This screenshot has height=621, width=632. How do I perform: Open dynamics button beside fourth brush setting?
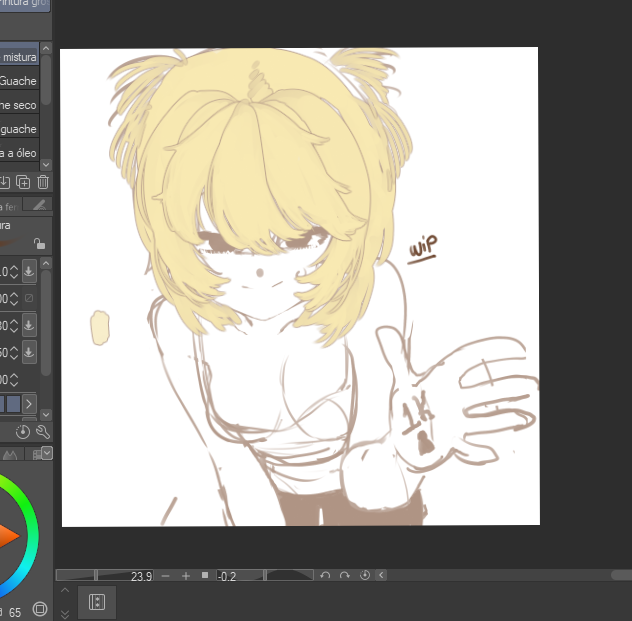point(29,353)
